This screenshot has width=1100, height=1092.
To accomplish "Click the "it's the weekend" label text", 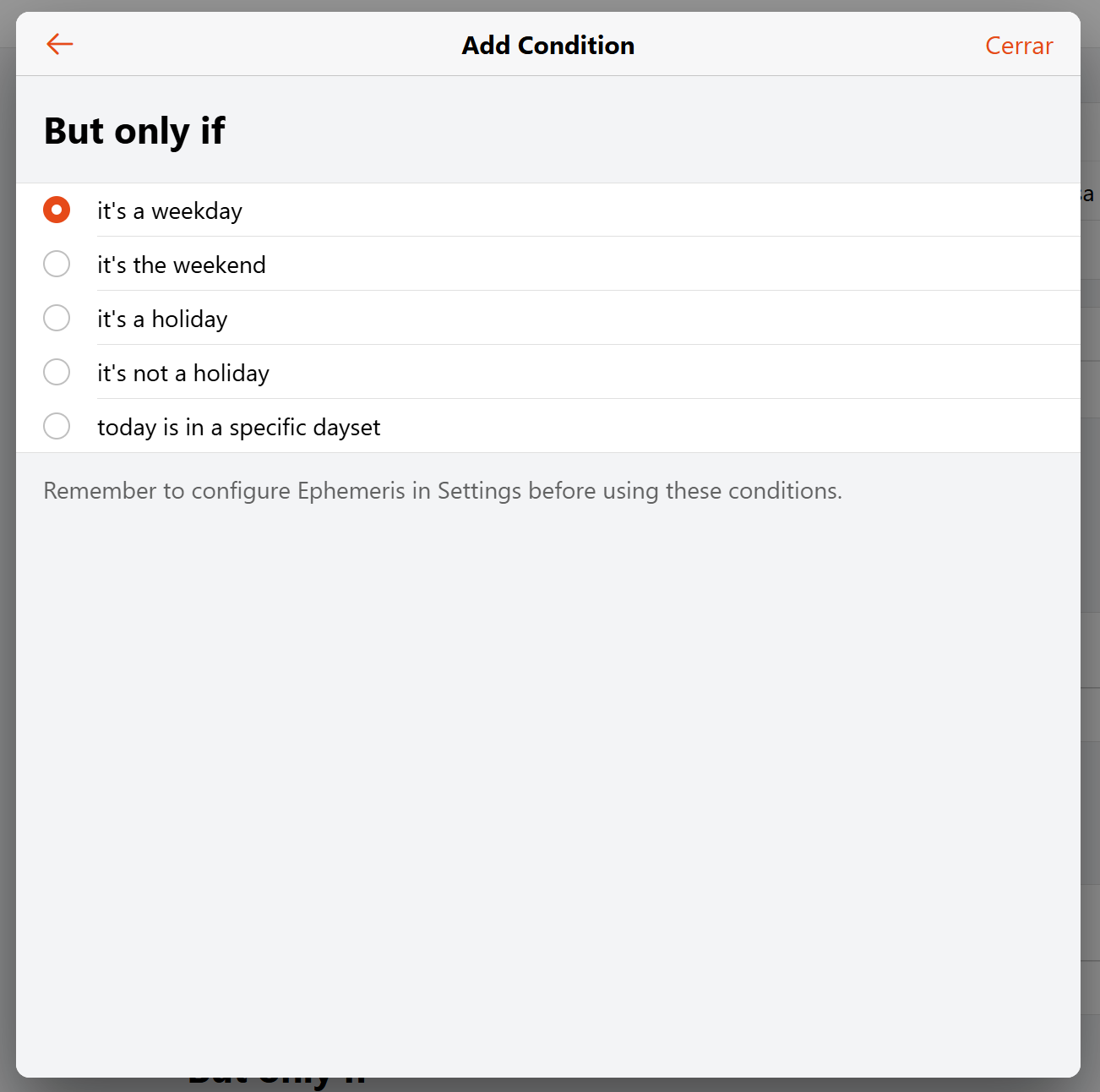I will pyautogui.click(x=181, y=265).
